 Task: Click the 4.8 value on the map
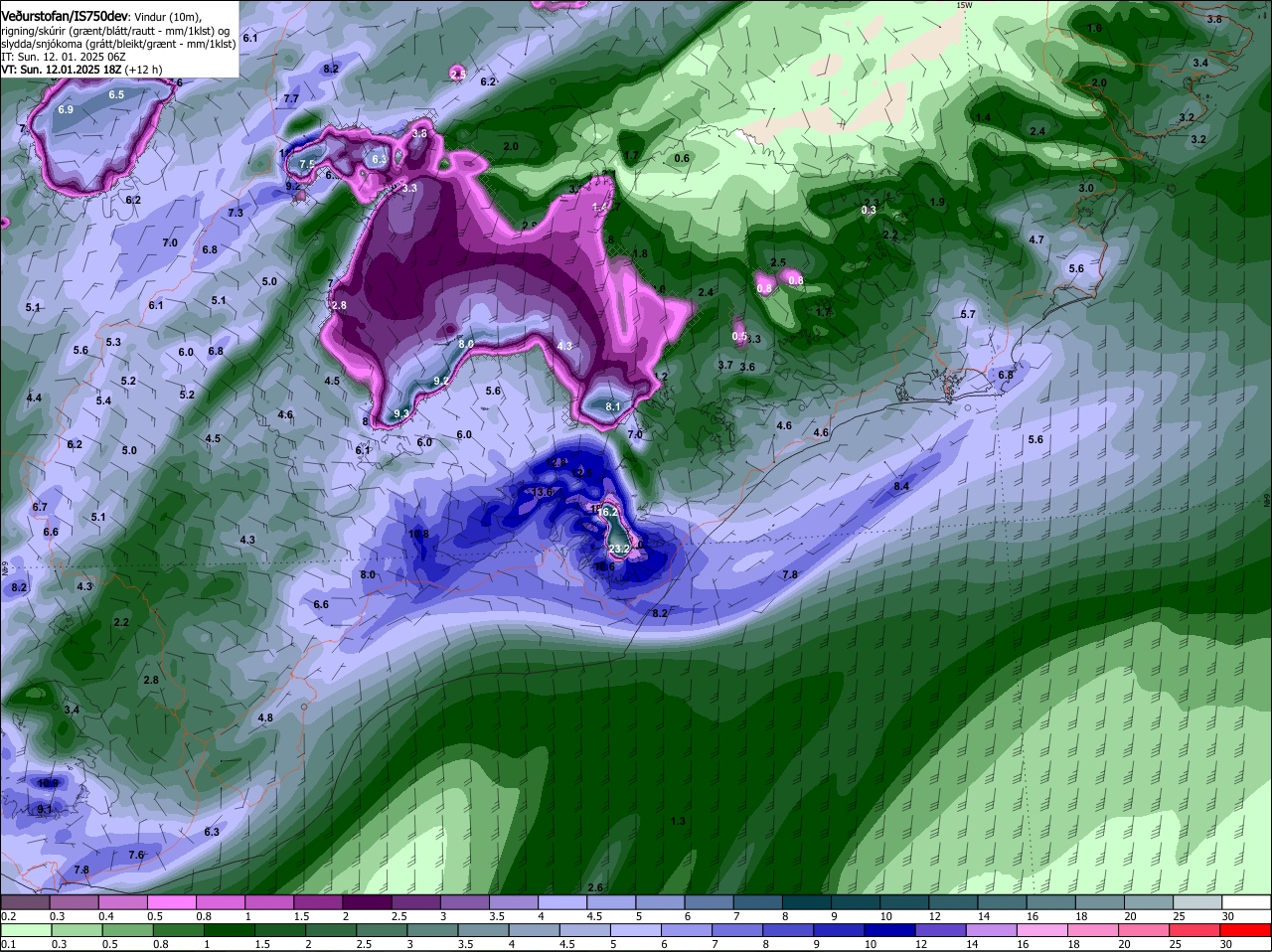[x=264, y=717]
